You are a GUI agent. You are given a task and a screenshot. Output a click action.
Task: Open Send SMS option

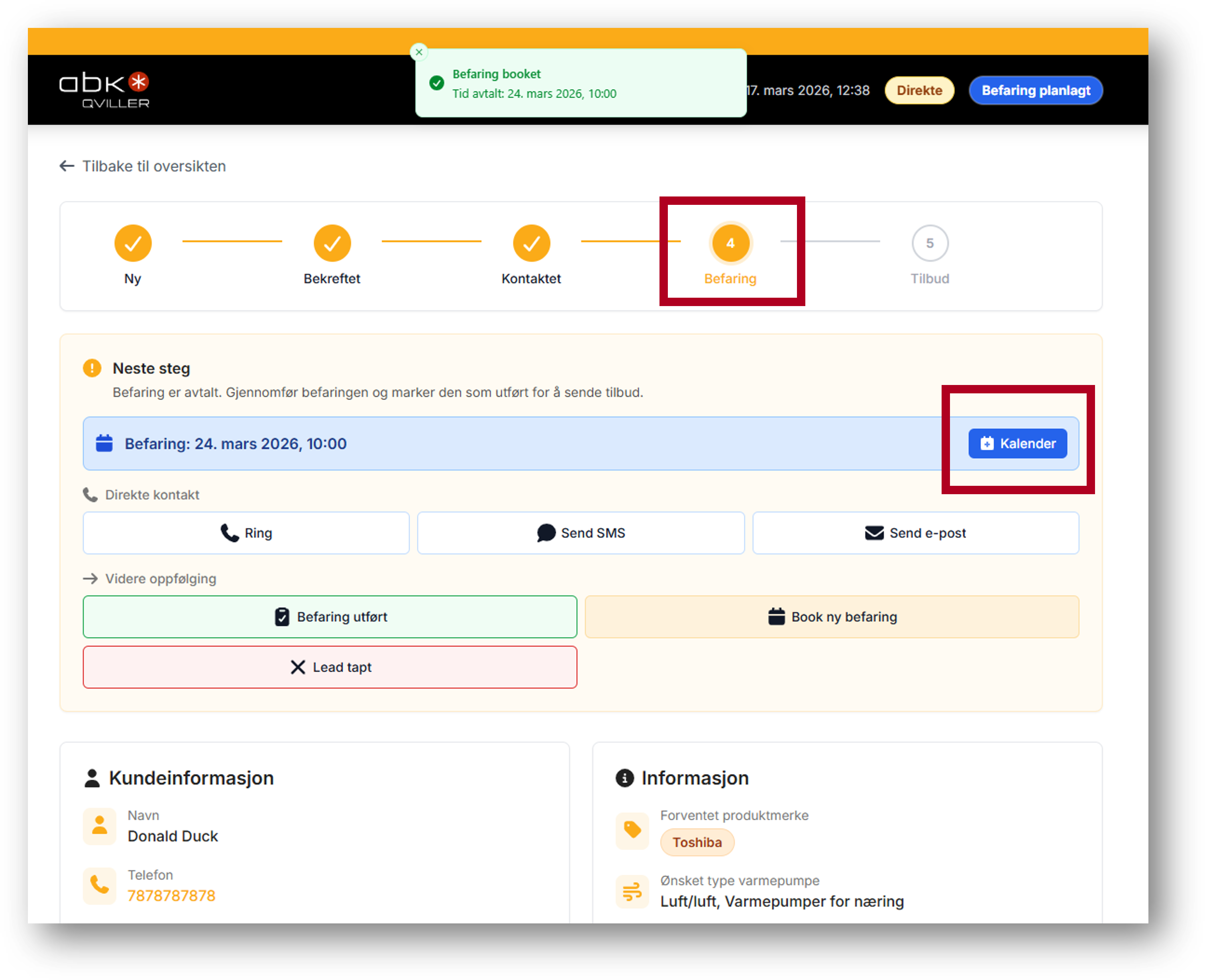point(581,533)
